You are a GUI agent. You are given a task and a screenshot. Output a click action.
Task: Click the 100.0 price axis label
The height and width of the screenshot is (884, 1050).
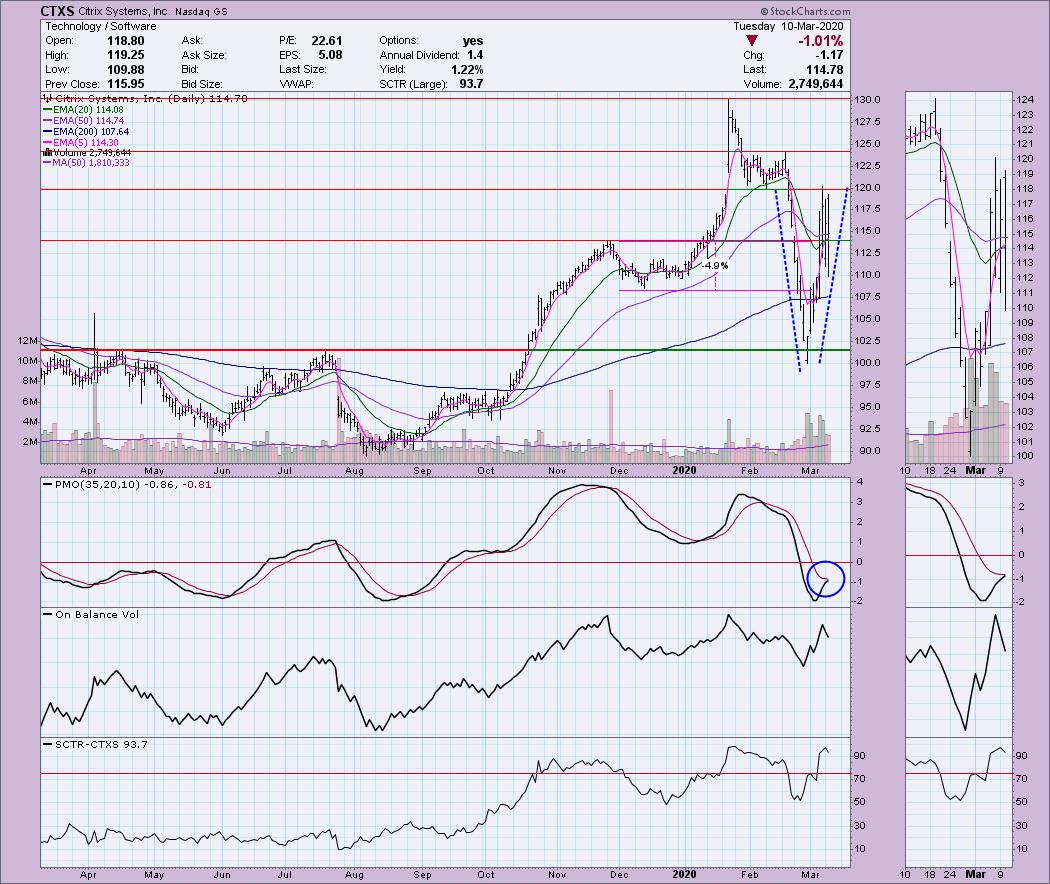click(x=869, y=363)
